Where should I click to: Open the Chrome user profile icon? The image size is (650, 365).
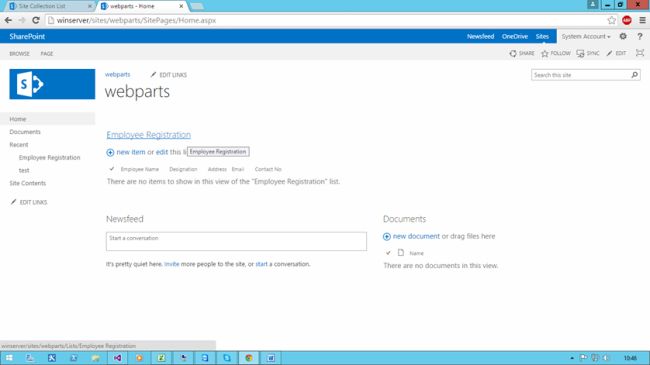pos(593,5)
